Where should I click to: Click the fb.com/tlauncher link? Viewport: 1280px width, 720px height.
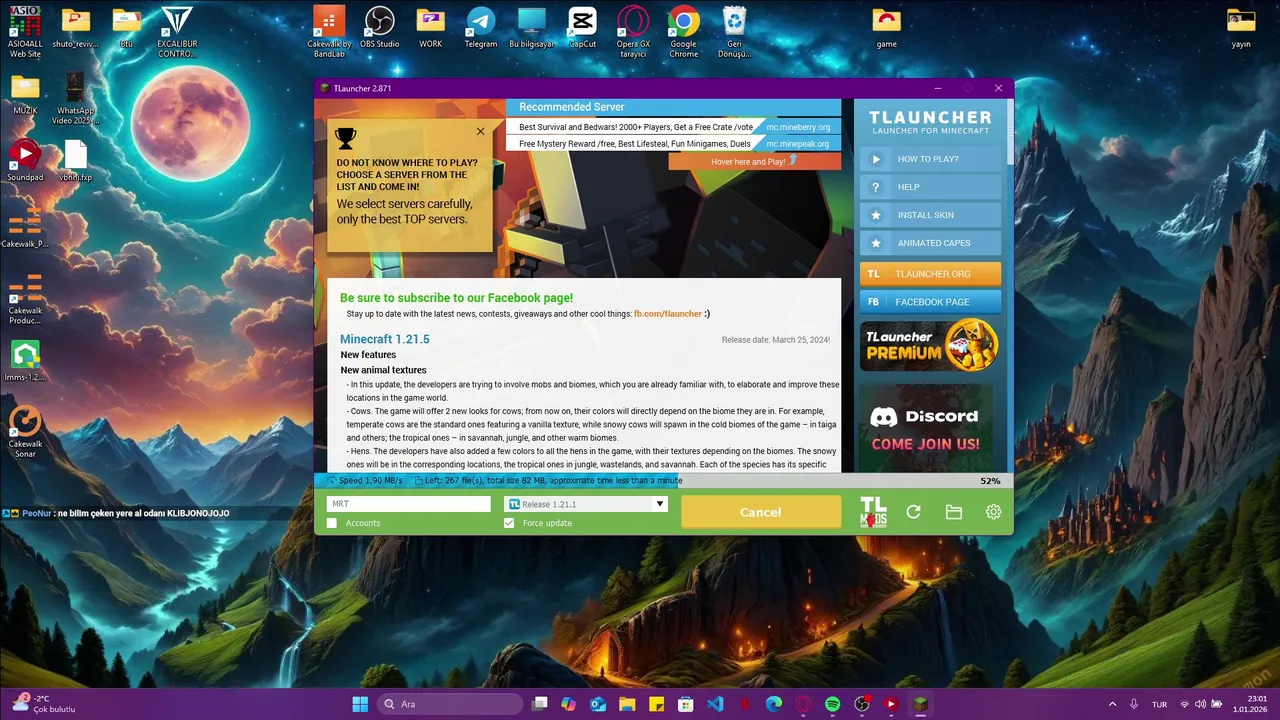pyautogui.click(x=668, y=314)
